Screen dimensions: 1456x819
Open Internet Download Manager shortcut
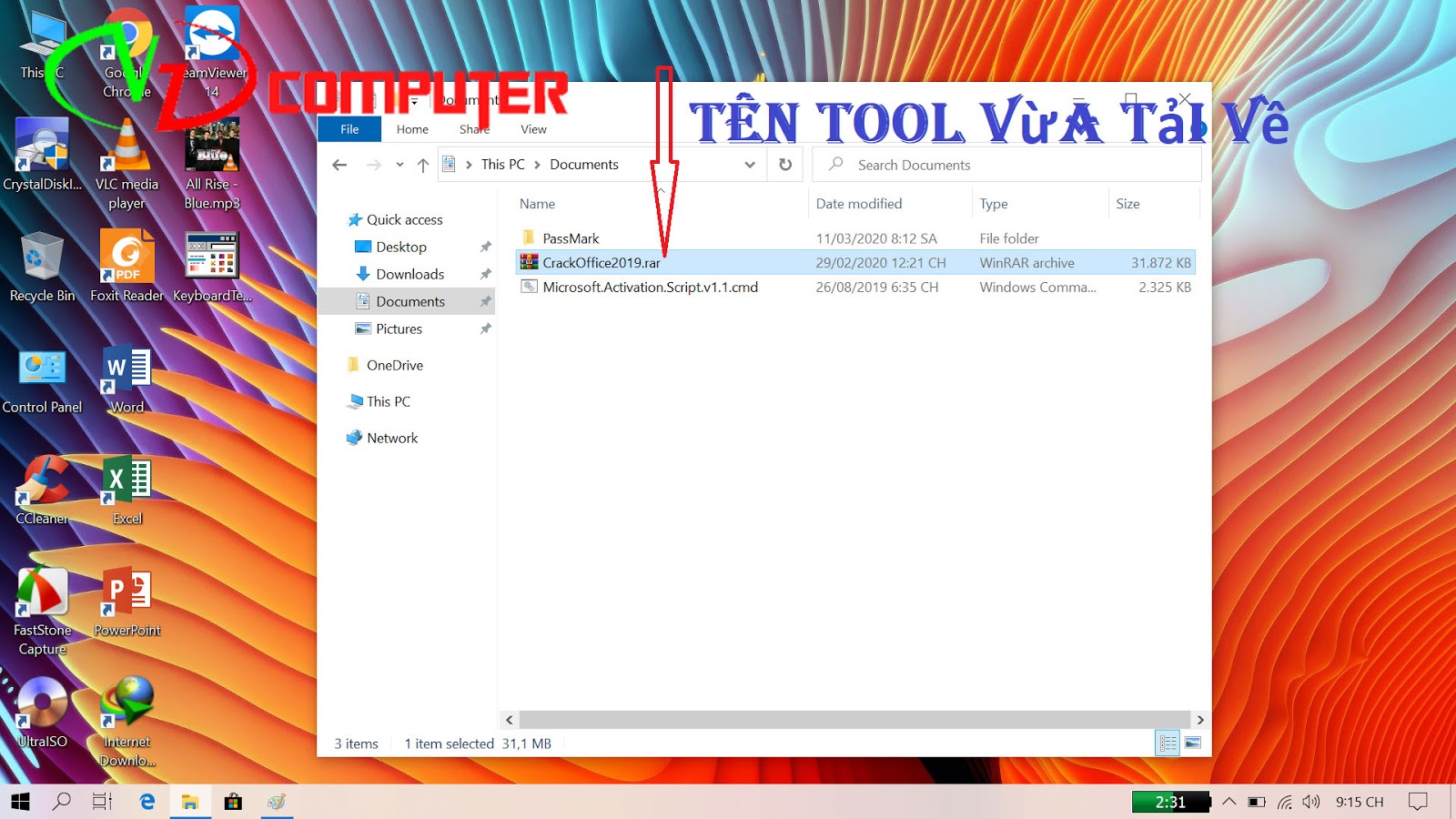click(127, 723)
